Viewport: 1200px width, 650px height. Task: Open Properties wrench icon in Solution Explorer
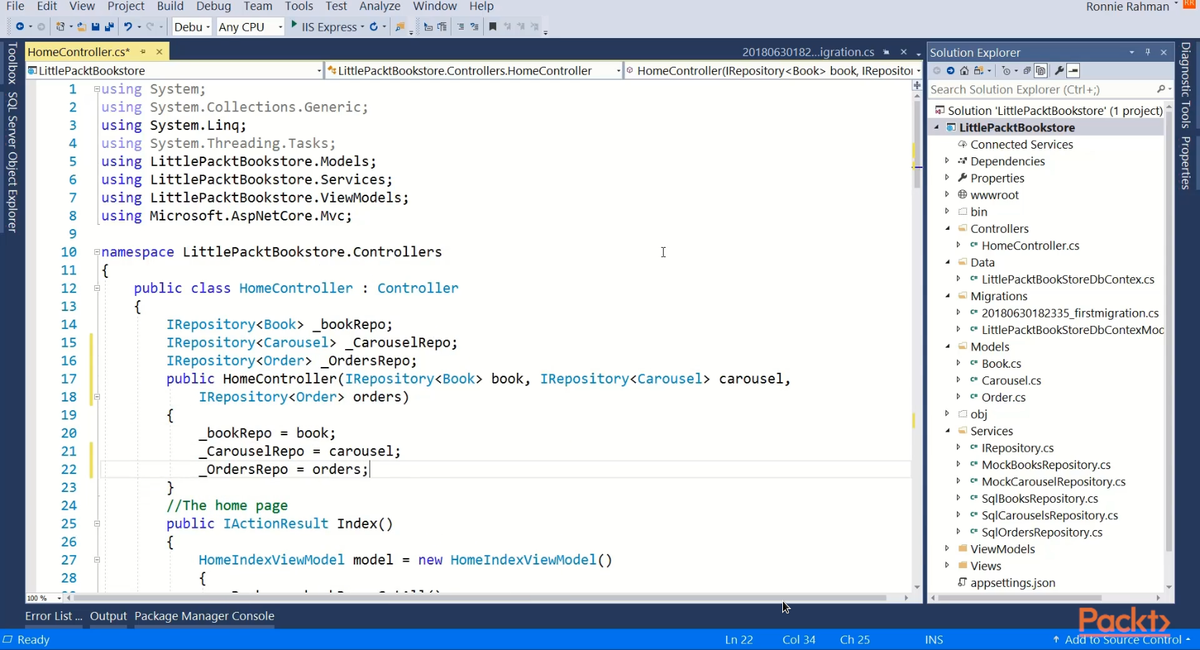click(x=1059, y=71)
